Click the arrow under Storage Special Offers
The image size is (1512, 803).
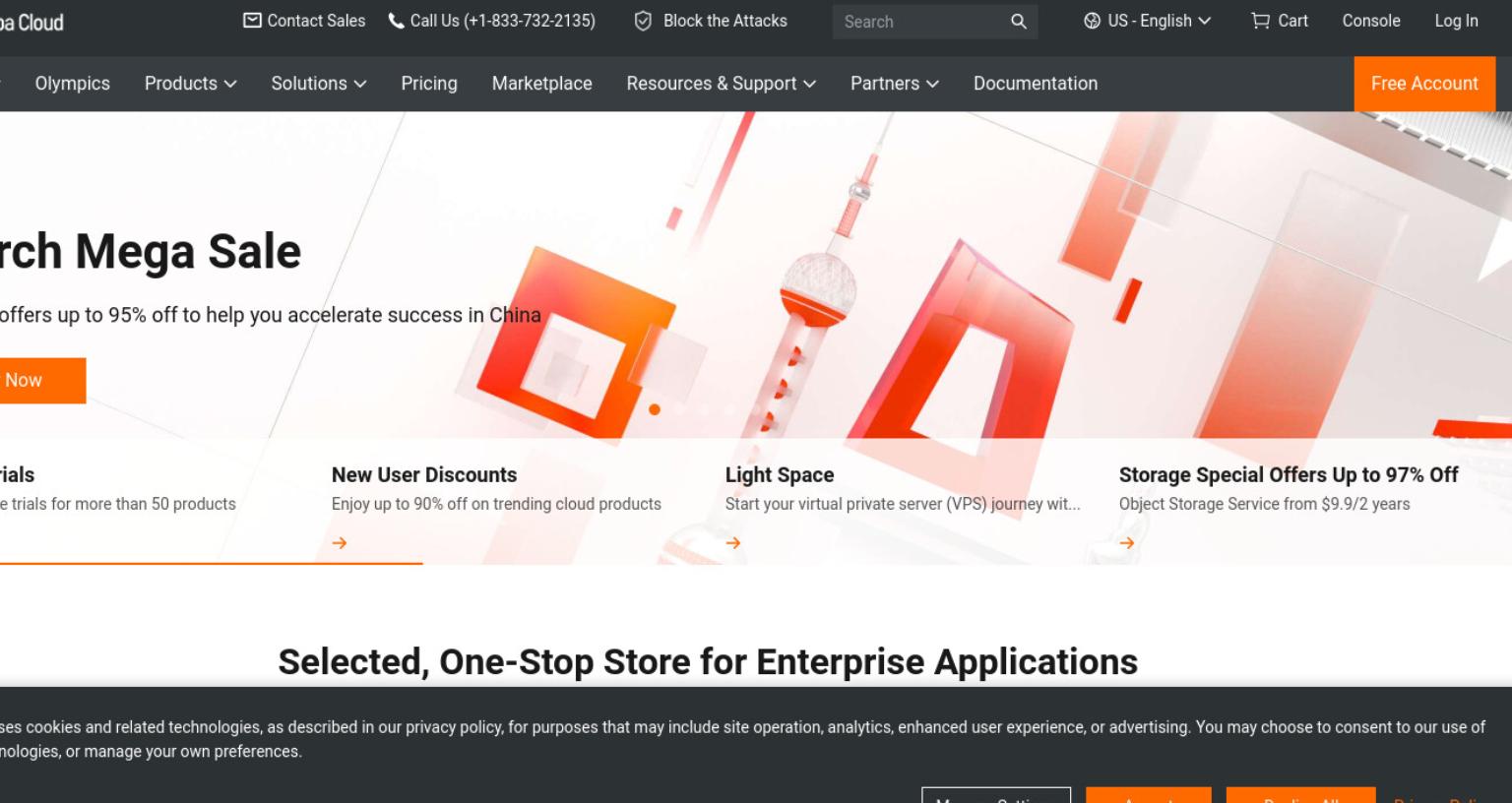[x=1127, y=543]
